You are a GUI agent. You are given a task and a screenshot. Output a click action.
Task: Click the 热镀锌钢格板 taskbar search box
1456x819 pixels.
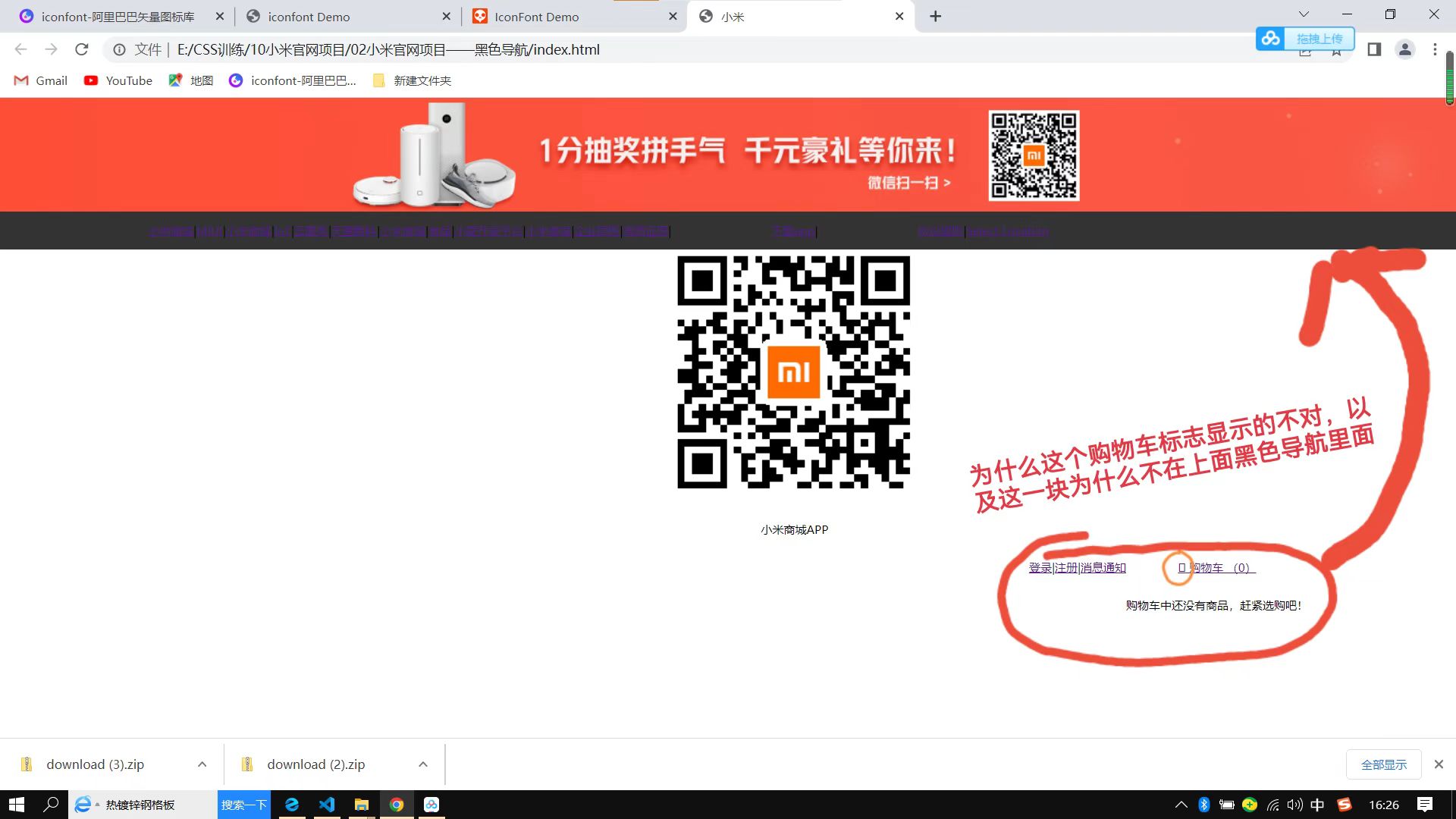pyautogui.click(x=144, y=805)
